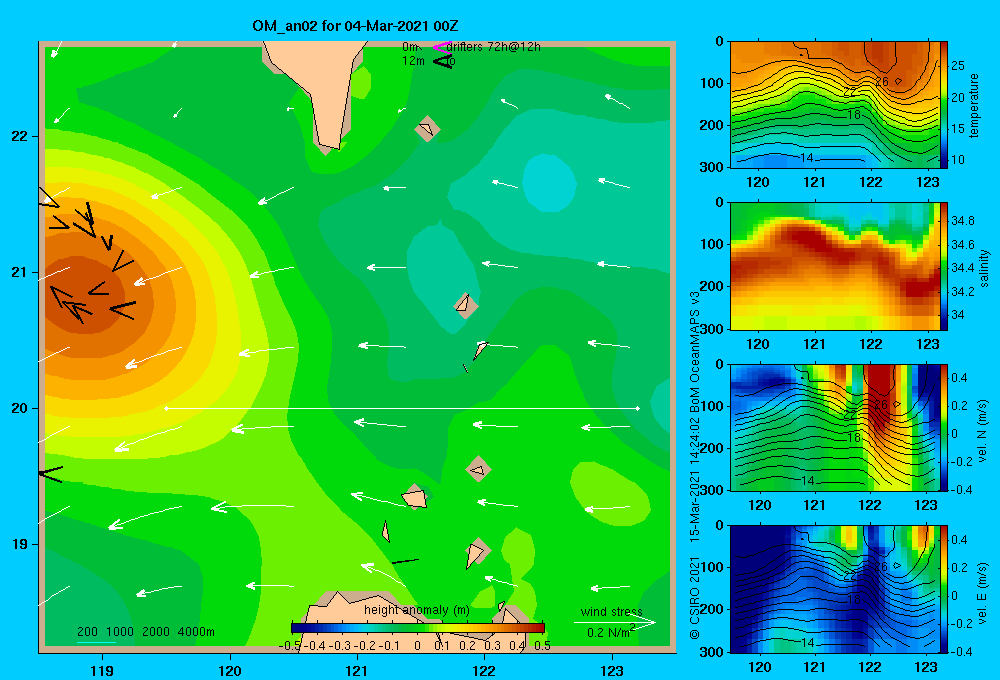Click the 25 tick on temperature colorbar
This screenshot has width=1000, height=680.
pos(958,66)
